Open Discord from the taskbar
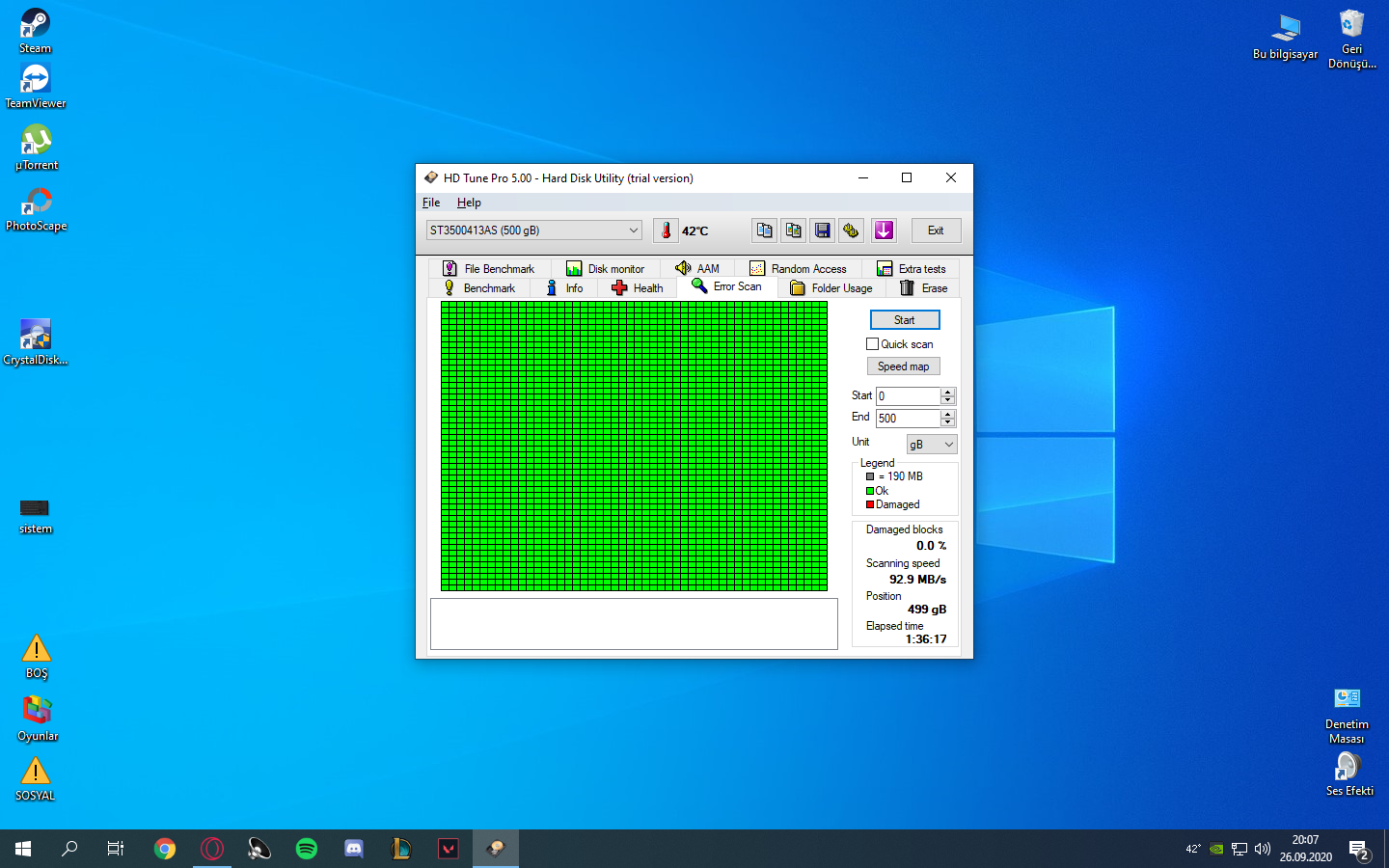Image resolution: width=1389 pixels, height=868 pixels. point(354,849)
